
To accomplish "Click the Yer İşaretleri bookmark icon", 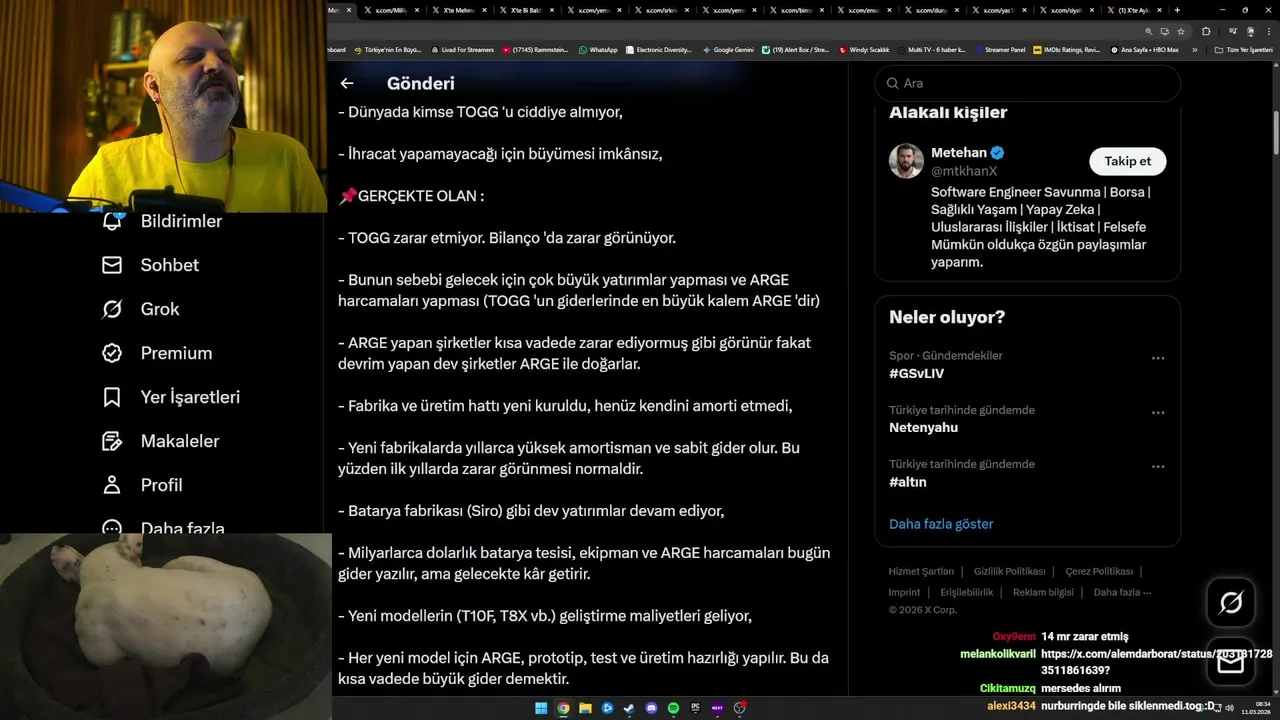I will tap(112, 397).
